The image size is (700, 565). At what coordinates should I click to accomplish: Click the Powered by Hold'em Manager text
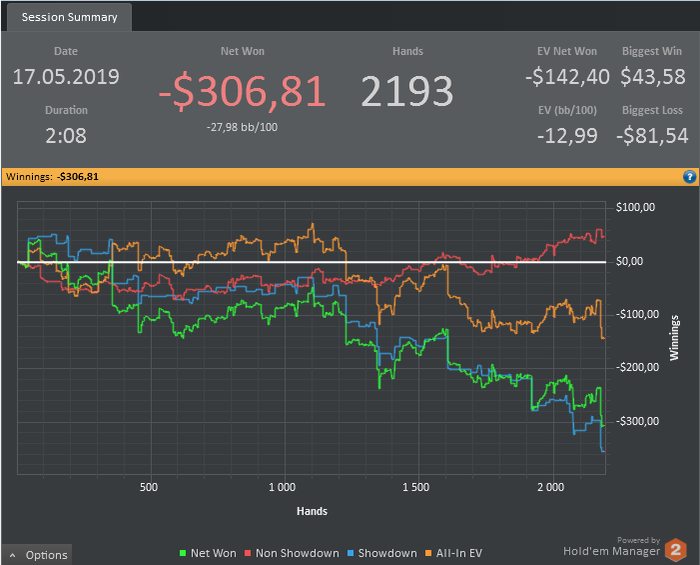[x=612, y=547]
